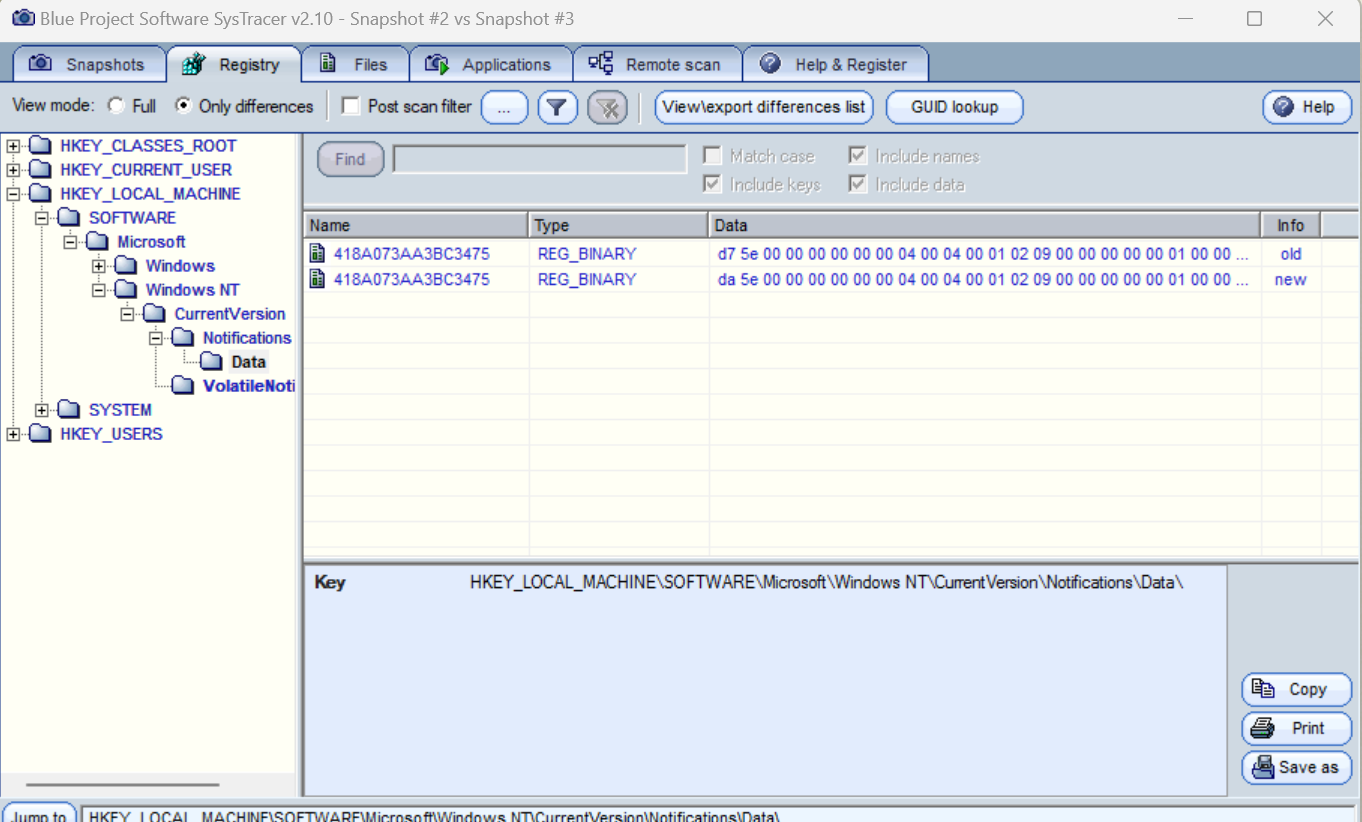Toggle the Match case checkbox
Screen dimensions: 1362x822
712,156
